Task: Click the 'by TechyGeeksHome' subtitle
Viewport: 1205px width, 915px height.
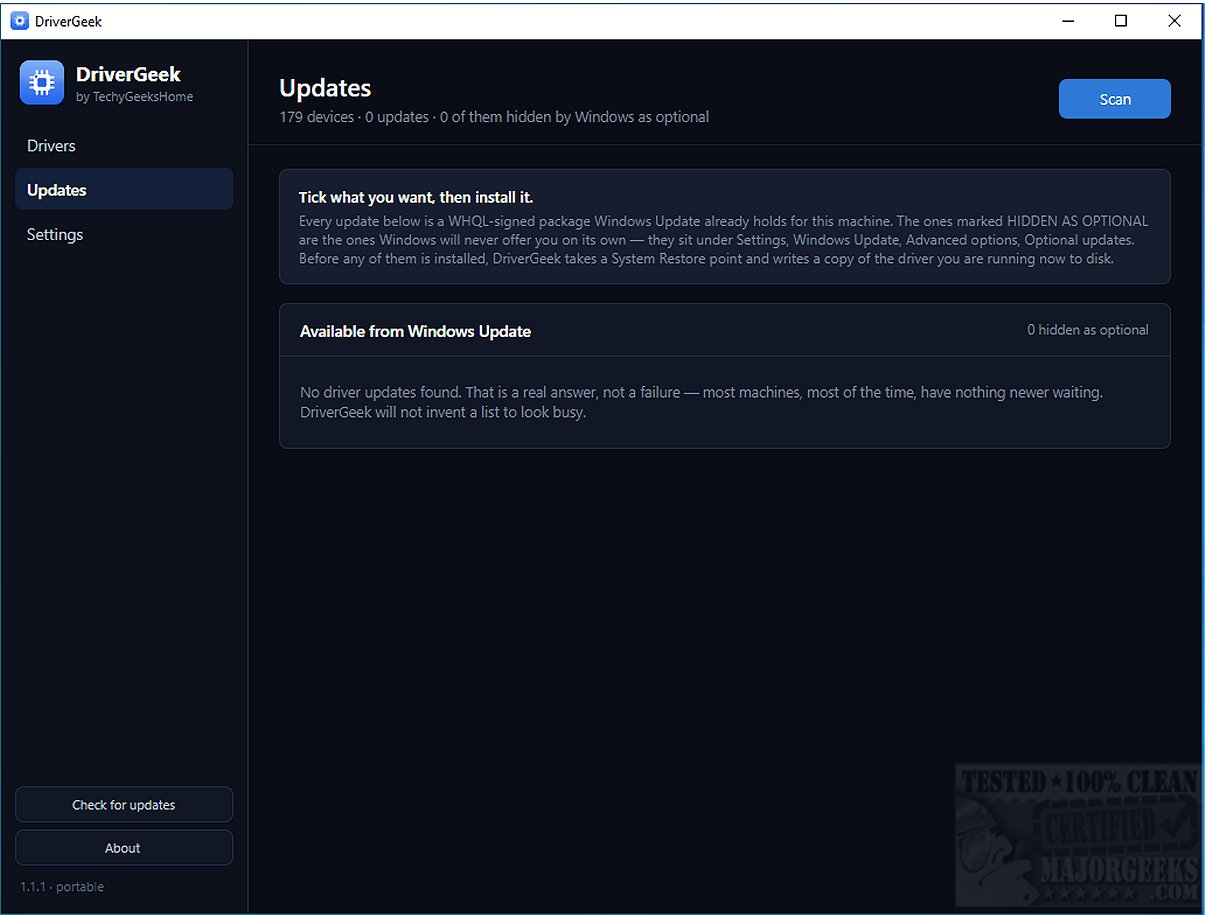Action: point(134,97)
